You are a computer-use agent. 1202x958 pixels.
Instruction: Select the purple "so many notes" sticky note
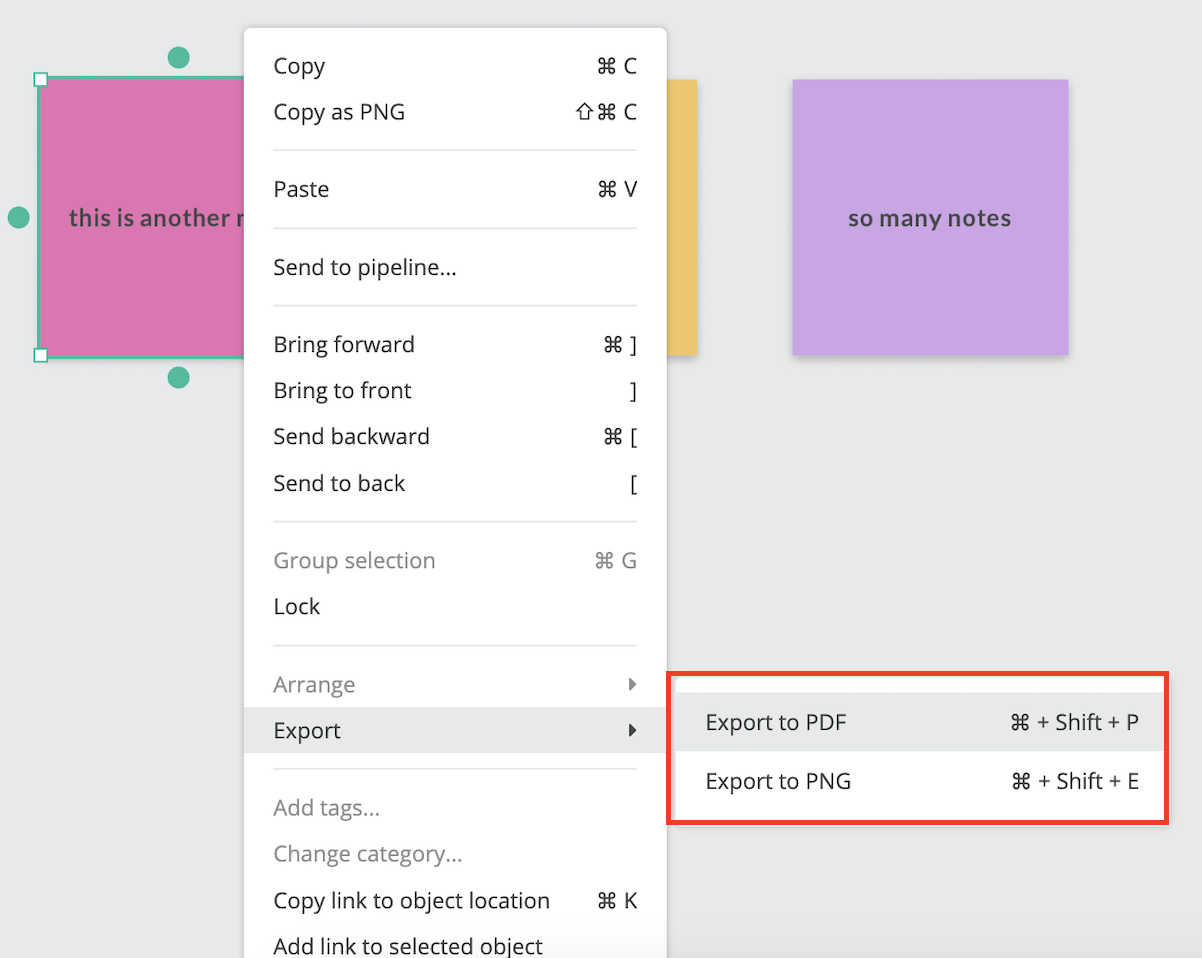pyautogui.click(x=930, y=217)
